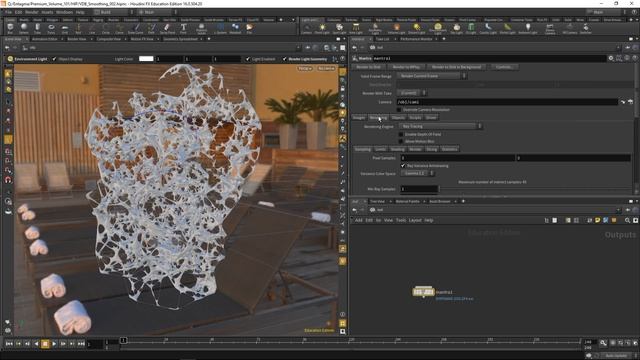Add an Environment Light from shelf

click(x=437, y=28)
